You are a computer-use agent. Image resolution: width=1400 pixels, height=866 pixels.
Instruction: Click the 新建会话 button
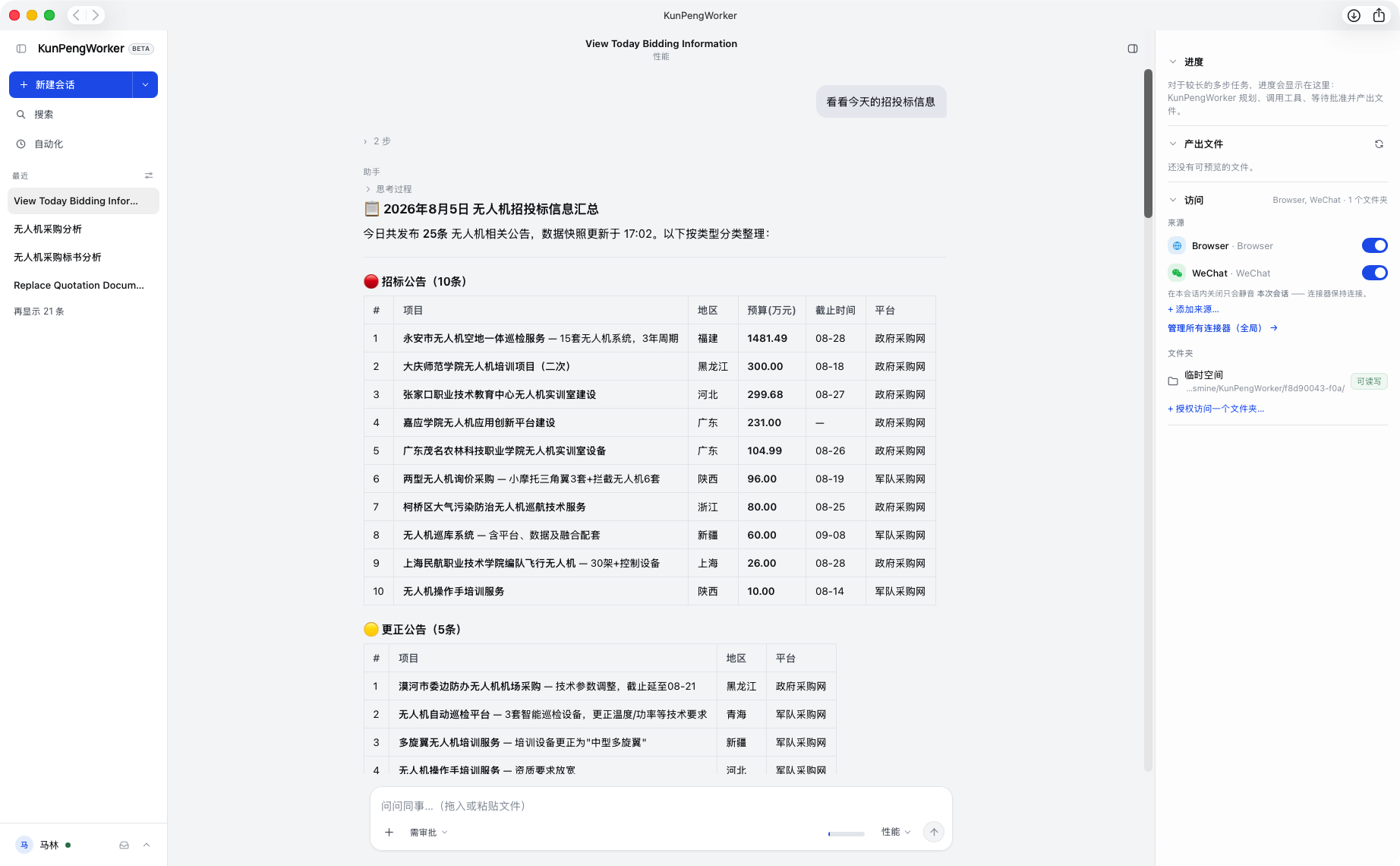[x=71, y=85]
